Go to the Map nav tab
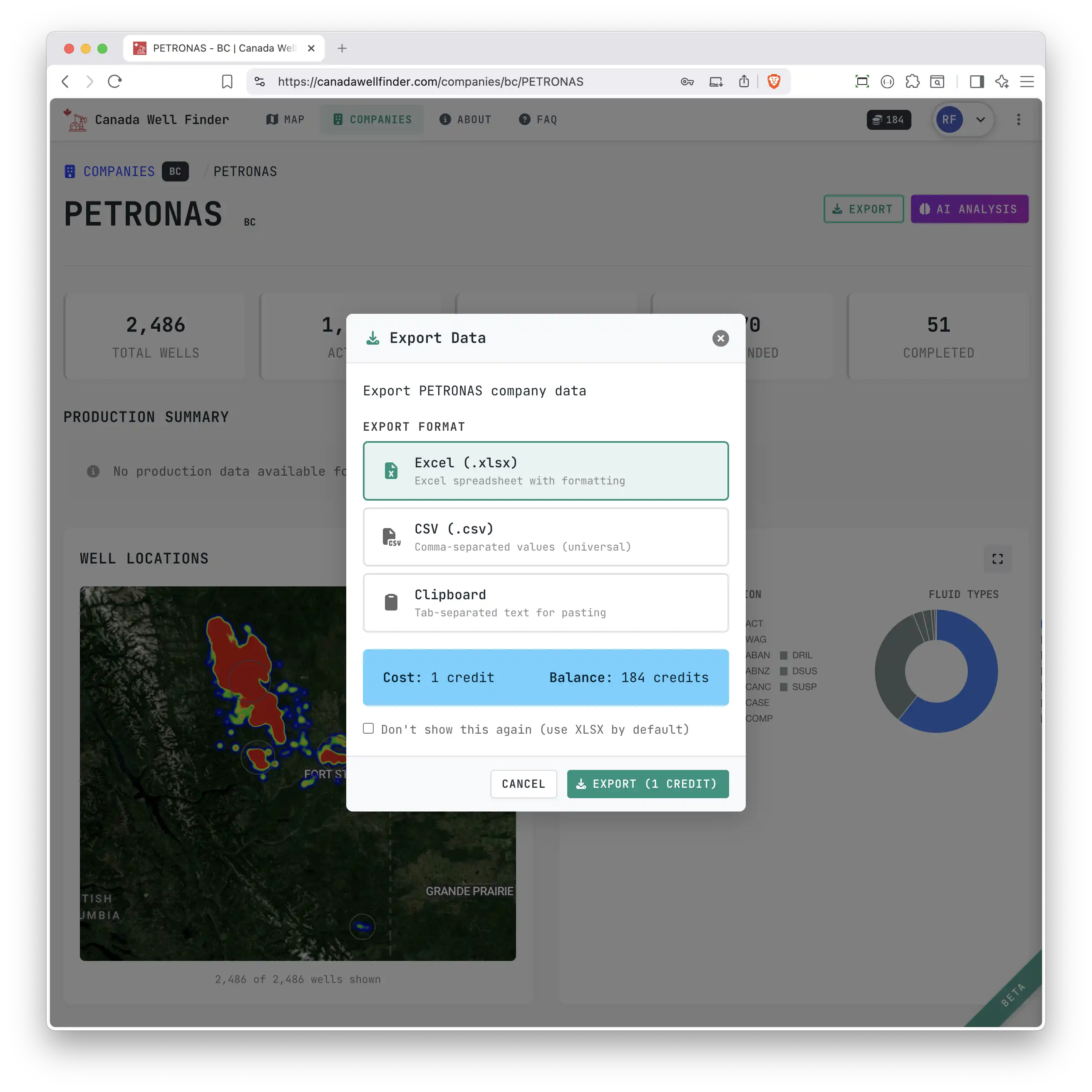 [285, 119]
